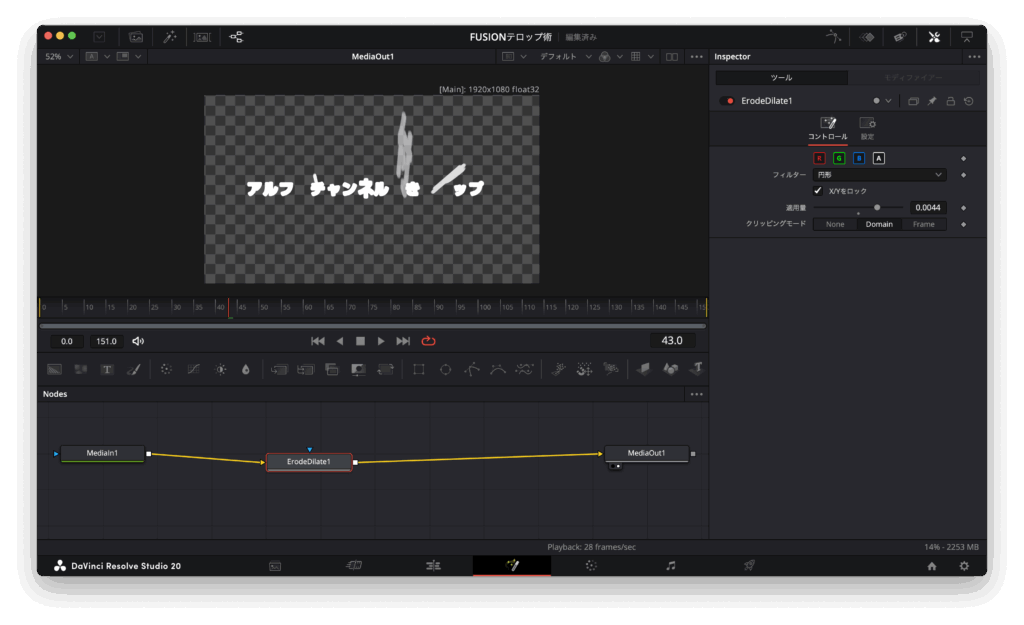This screenshot has height=625, width=1024.
Task: Open the Fusion page in the bottom bar
Action: 512,566
